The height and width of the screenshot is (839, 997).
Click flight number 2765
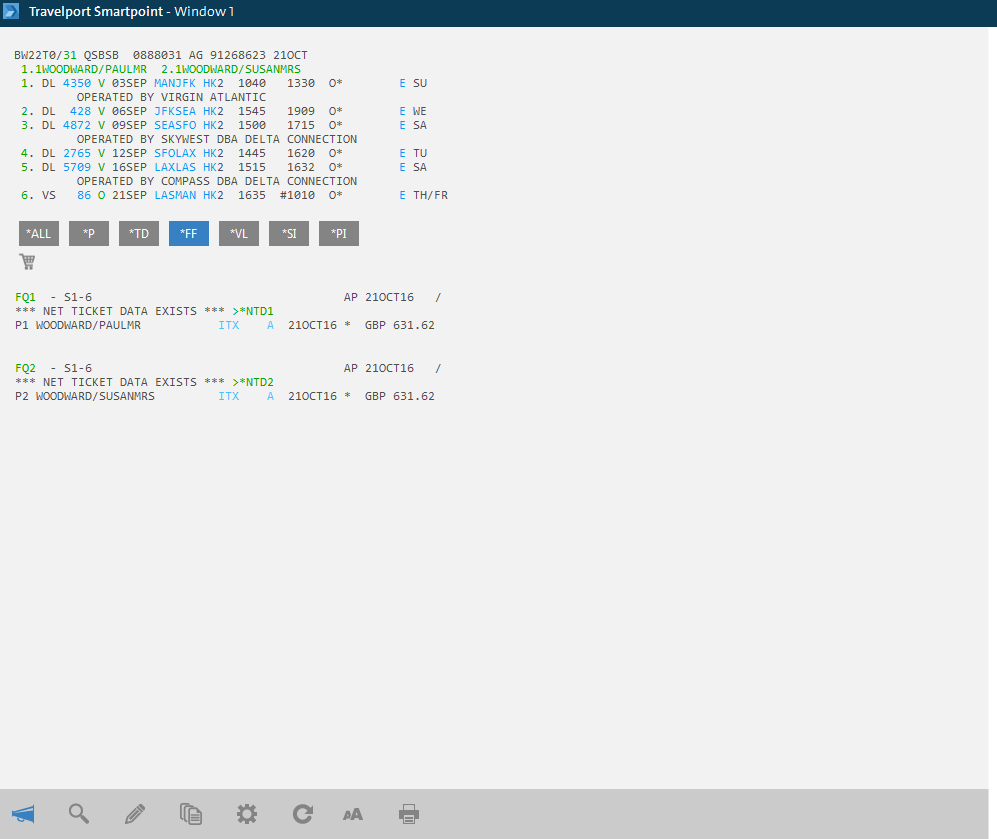tap(77, 153)
